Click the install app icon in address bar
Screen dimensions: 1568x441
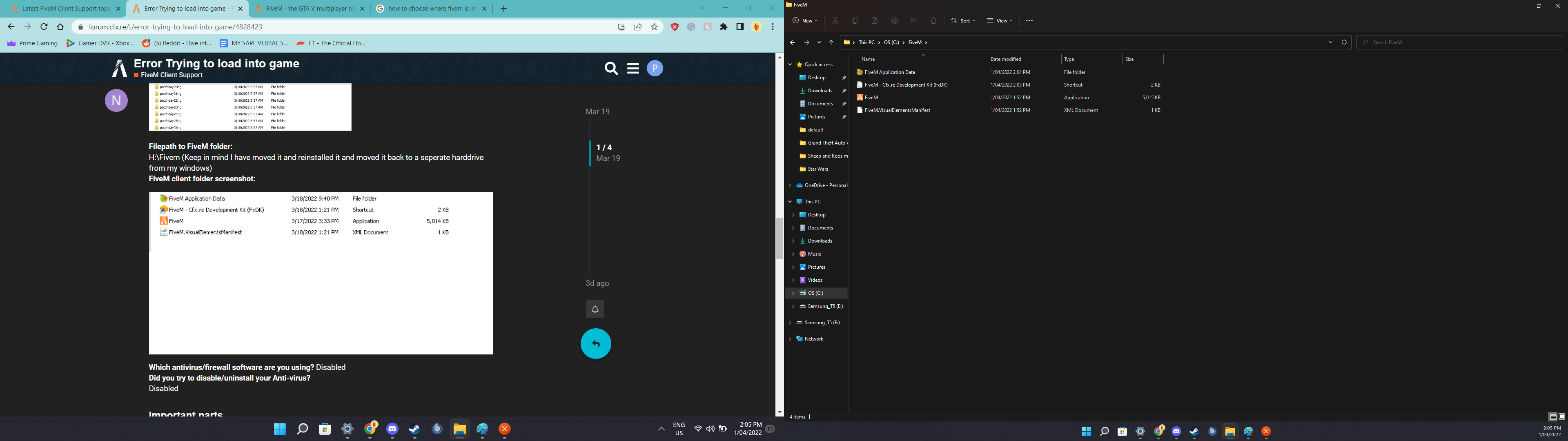pos(621,27)
